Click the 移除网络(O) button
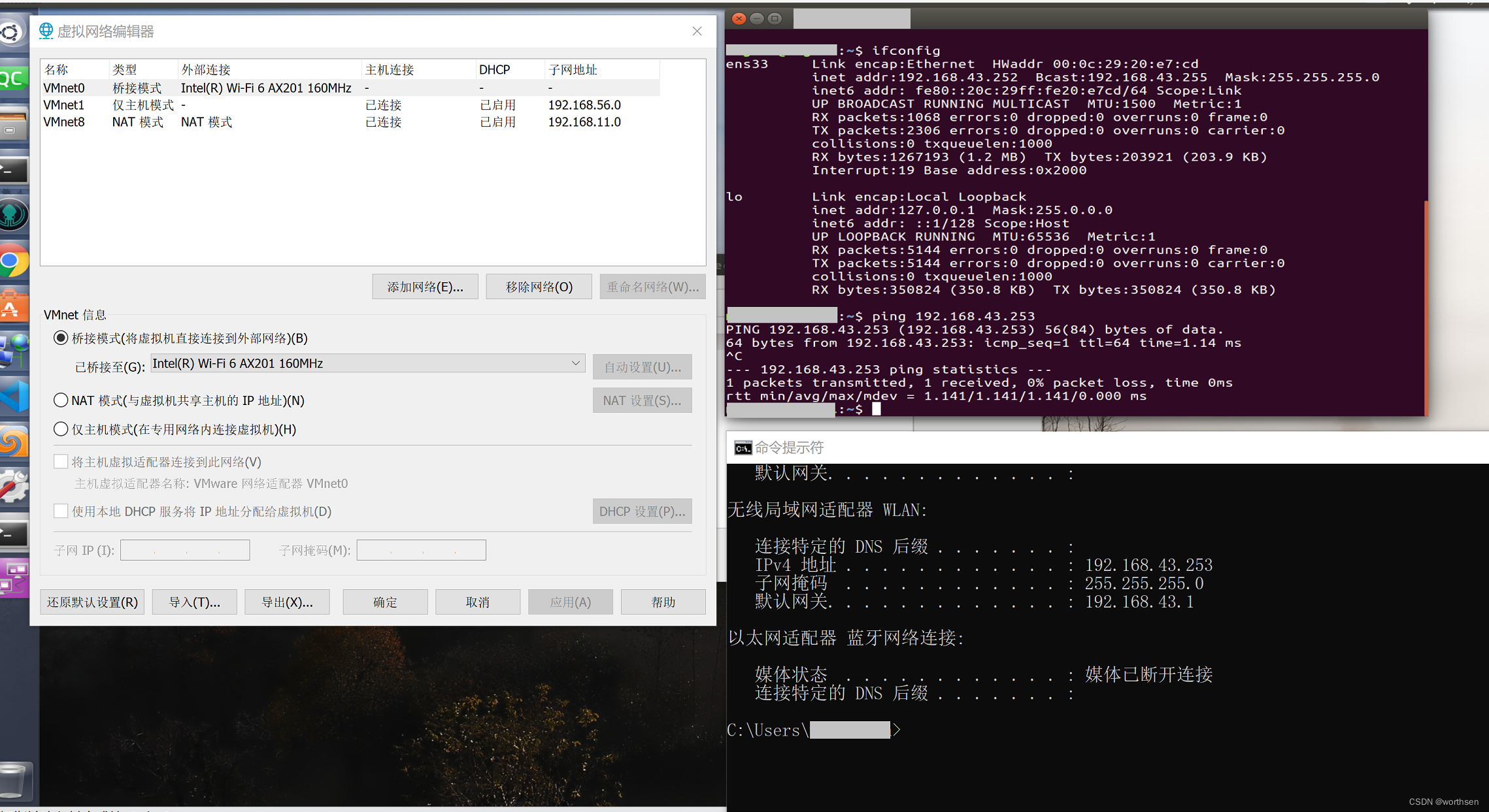This screenshot has width=1489, height=812. (x=539, y=287)
